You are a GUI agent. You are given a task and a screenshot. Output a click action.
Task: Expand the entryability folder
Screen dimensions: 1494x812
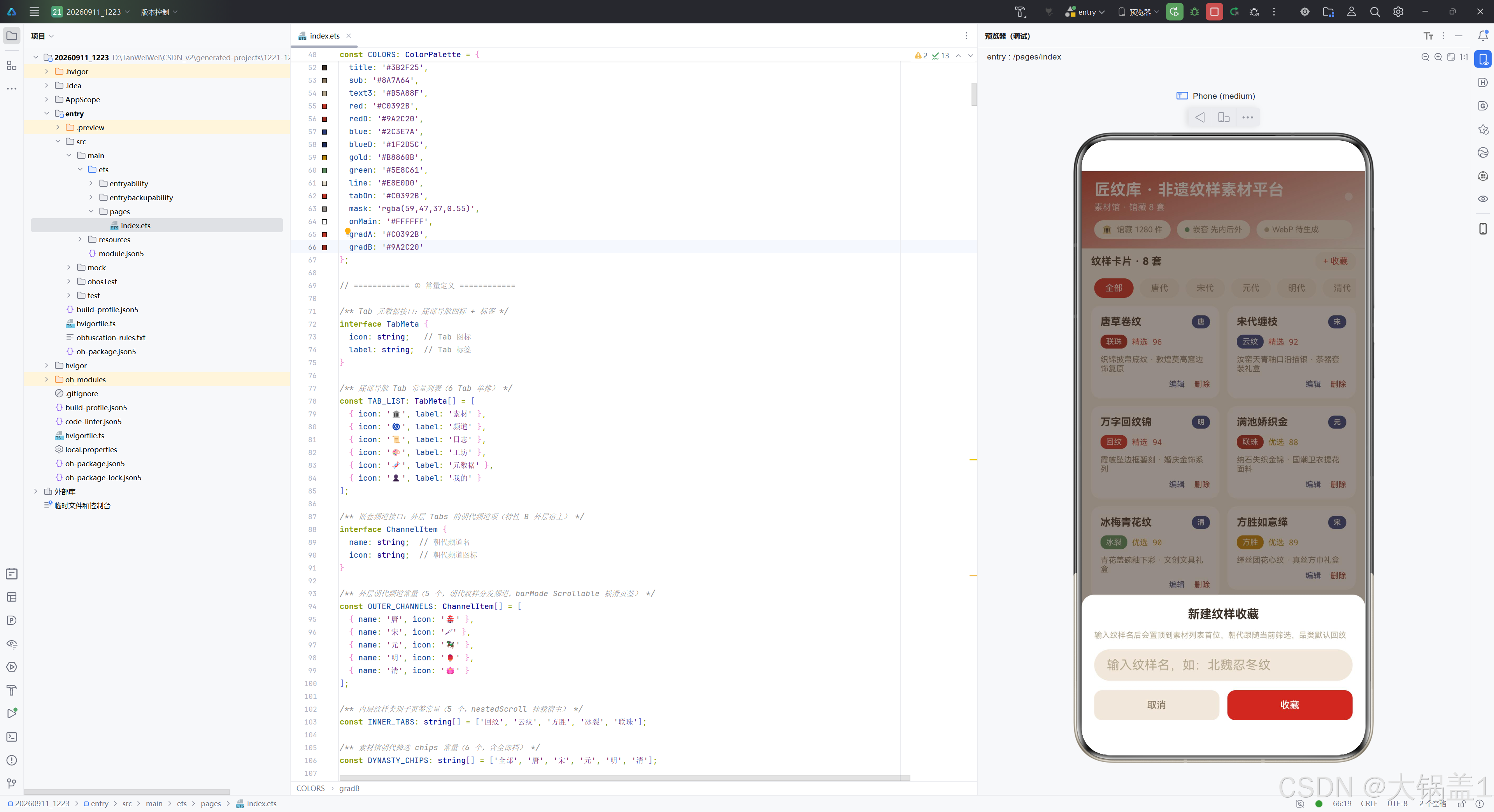(91, 184)
